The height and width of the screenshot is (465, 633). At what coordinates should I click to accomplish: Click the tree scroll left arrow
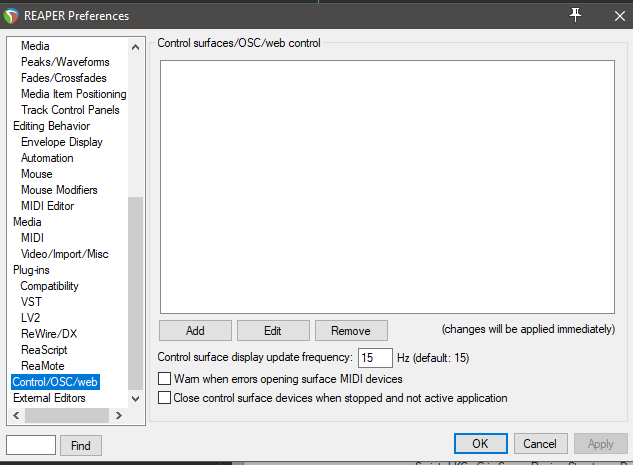16,415
